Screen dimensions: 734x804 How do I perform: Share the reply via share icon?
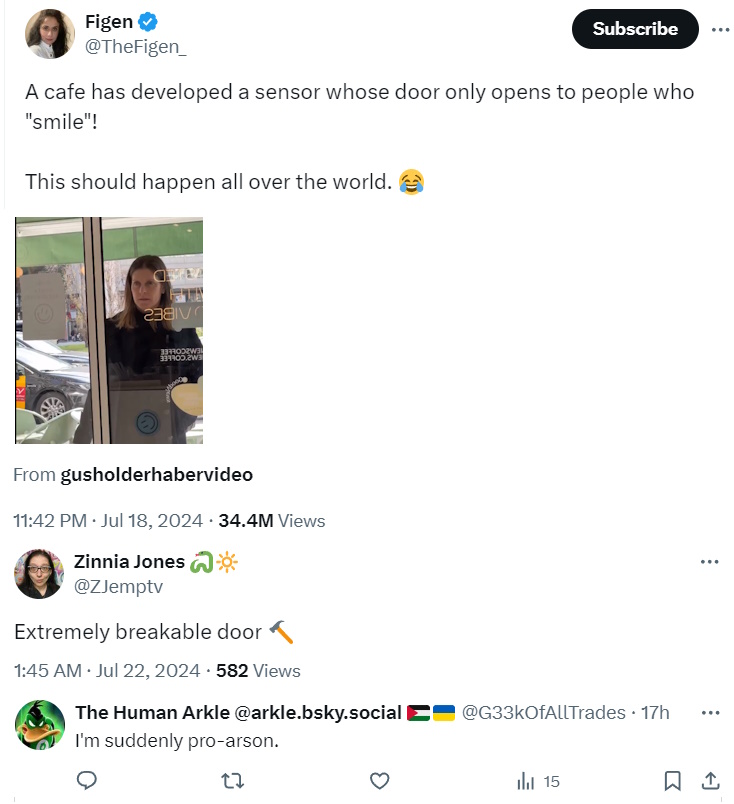710,780
